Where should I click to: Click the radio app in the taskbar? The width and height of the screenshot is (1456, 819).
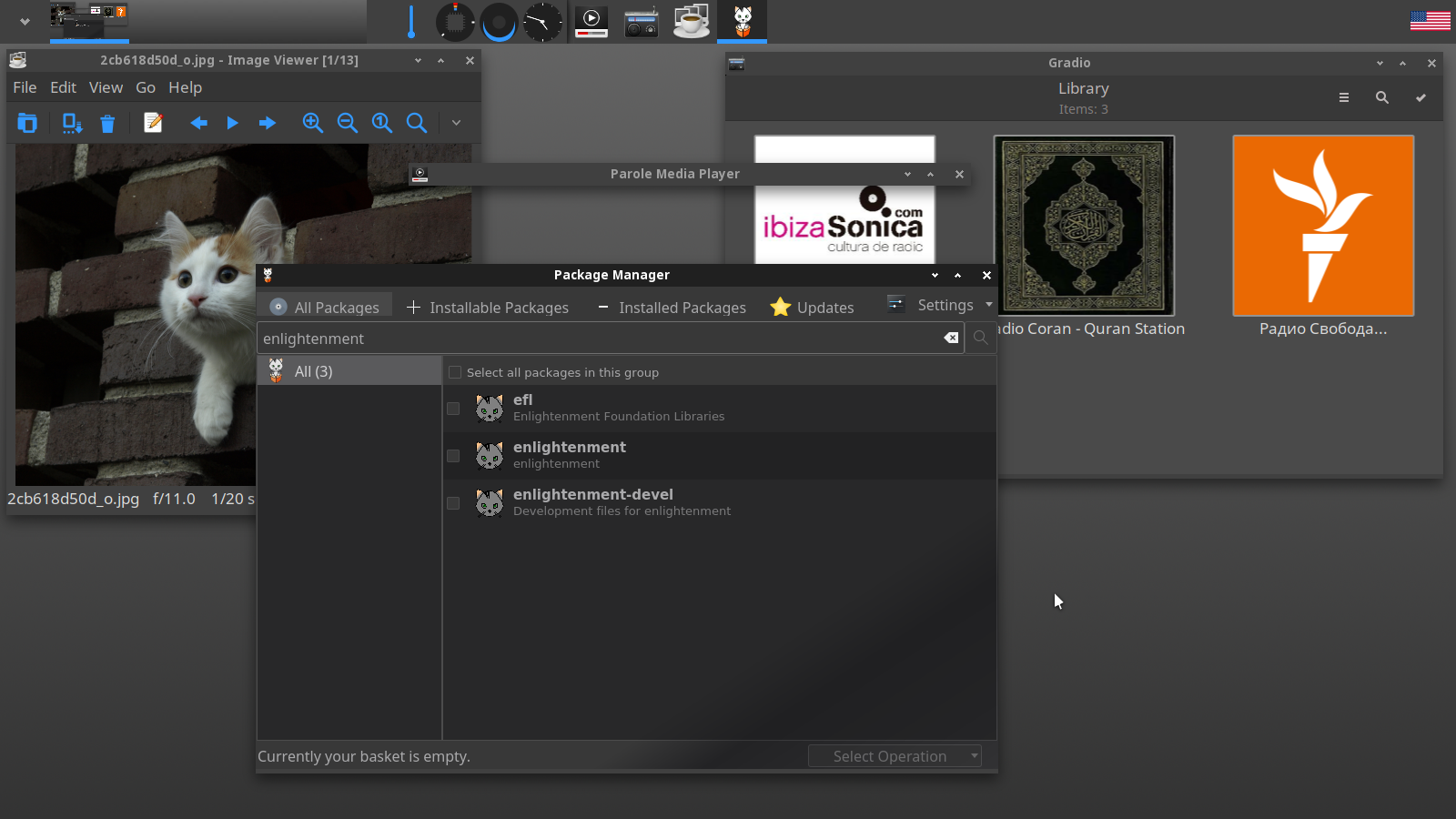click(x=641, y=22)
